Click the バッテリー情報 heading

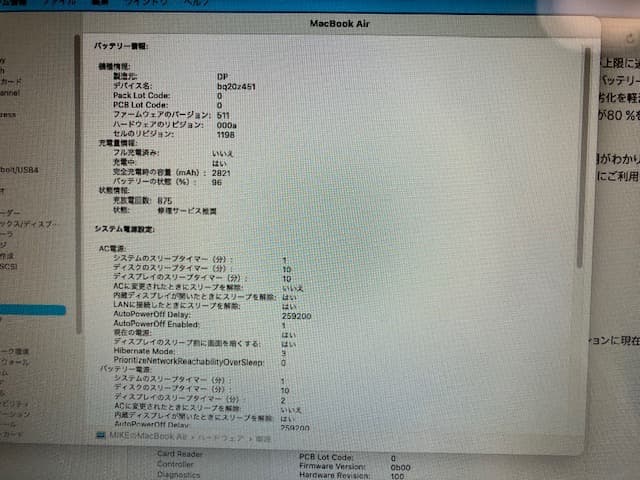click(x=122, y=46)
